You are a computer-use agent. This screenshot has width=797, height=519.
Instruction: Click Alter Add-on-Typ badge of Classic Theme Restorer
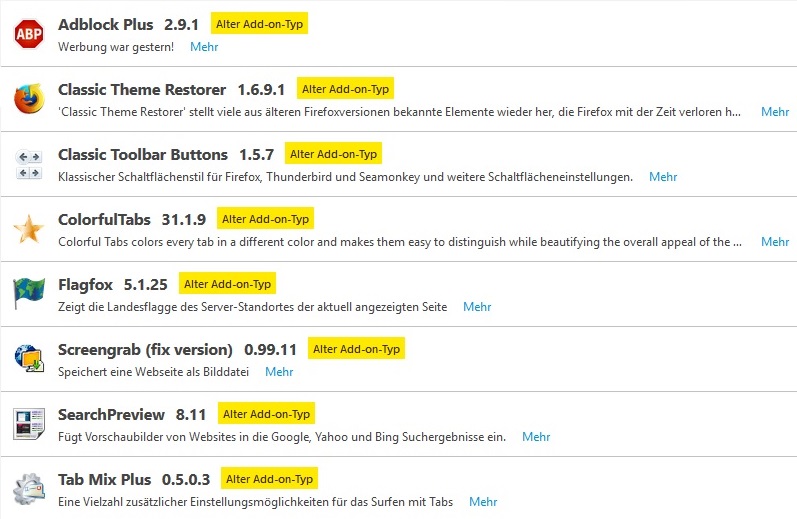[x=345, y=89]
